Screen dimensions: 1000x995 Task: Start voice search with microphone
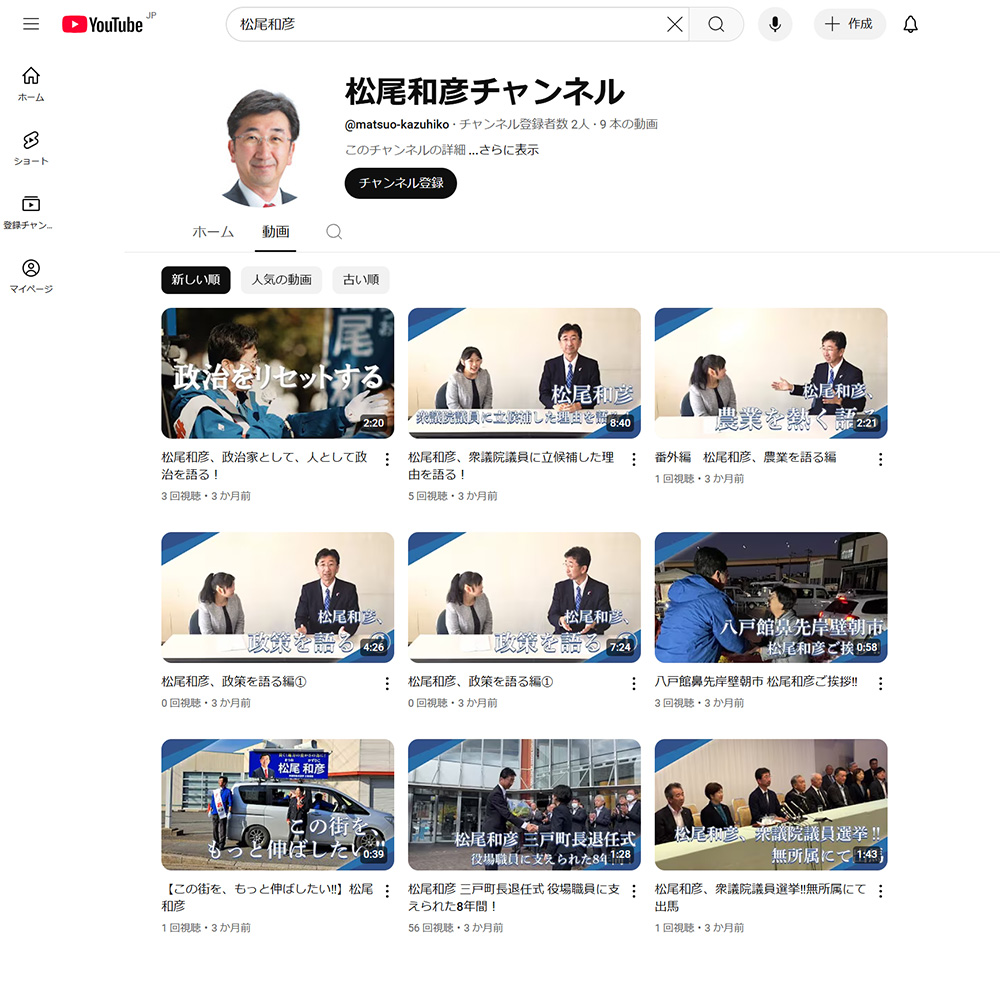tap(775, 24)
